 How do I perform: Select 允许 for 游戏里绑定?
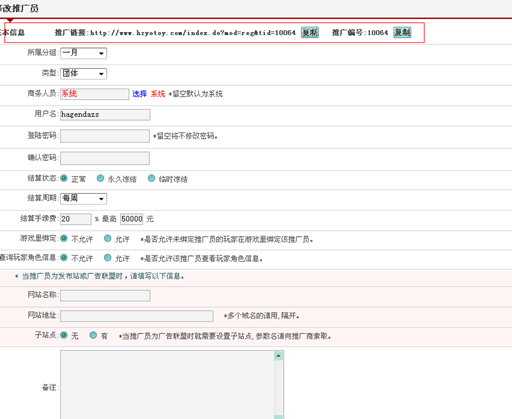[x=107, y=238]
